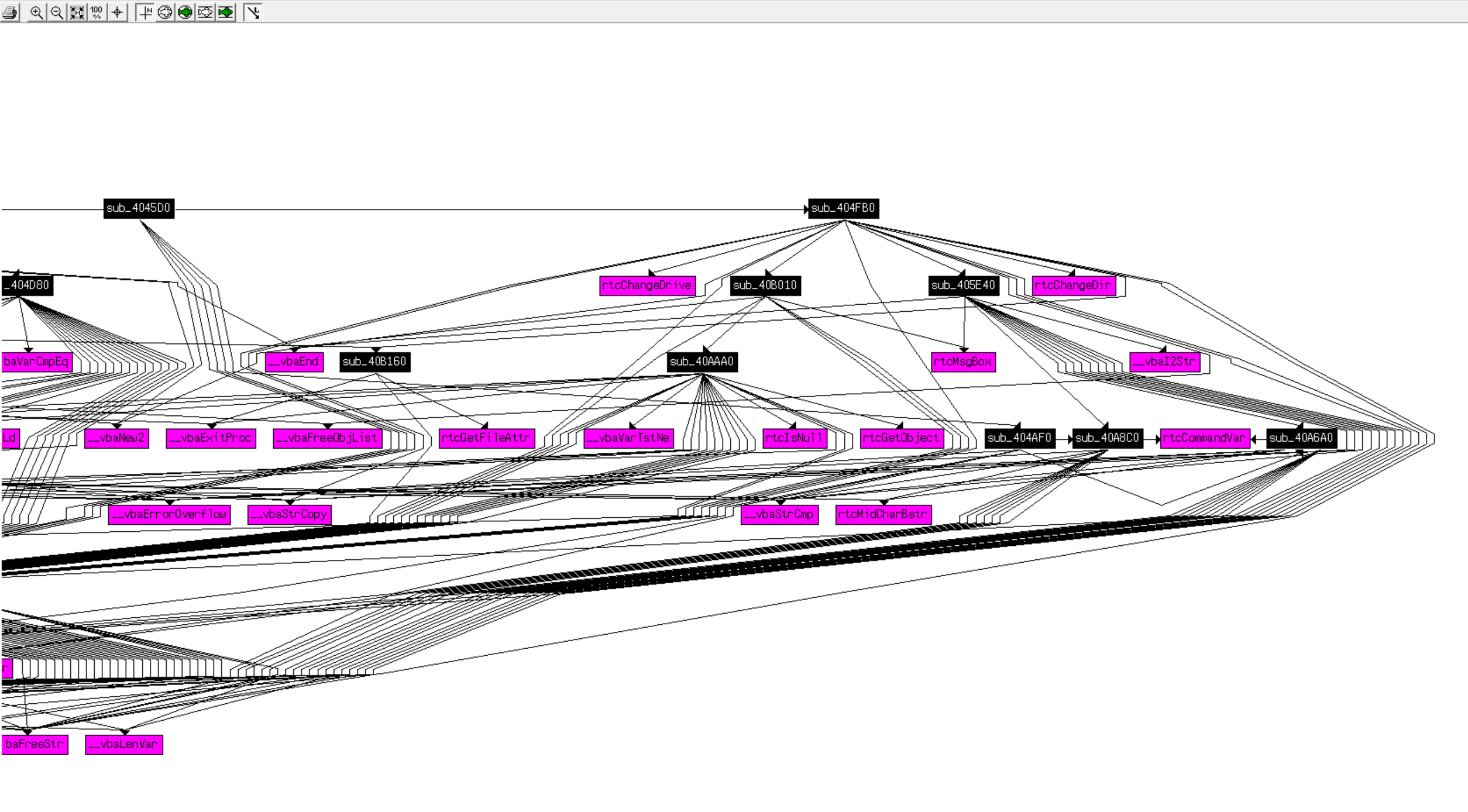Enable white polar fisheye view

click(x=165, y=12)
